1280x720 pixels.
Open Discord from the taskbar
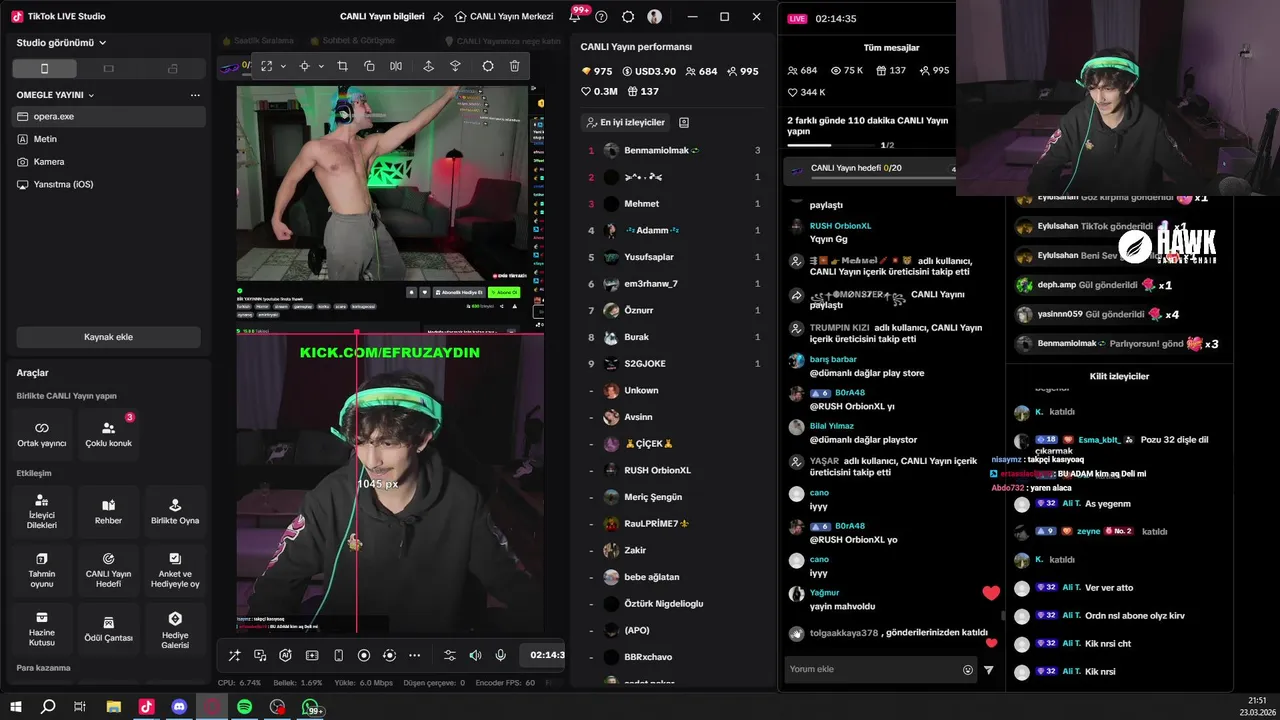[179, 707]
